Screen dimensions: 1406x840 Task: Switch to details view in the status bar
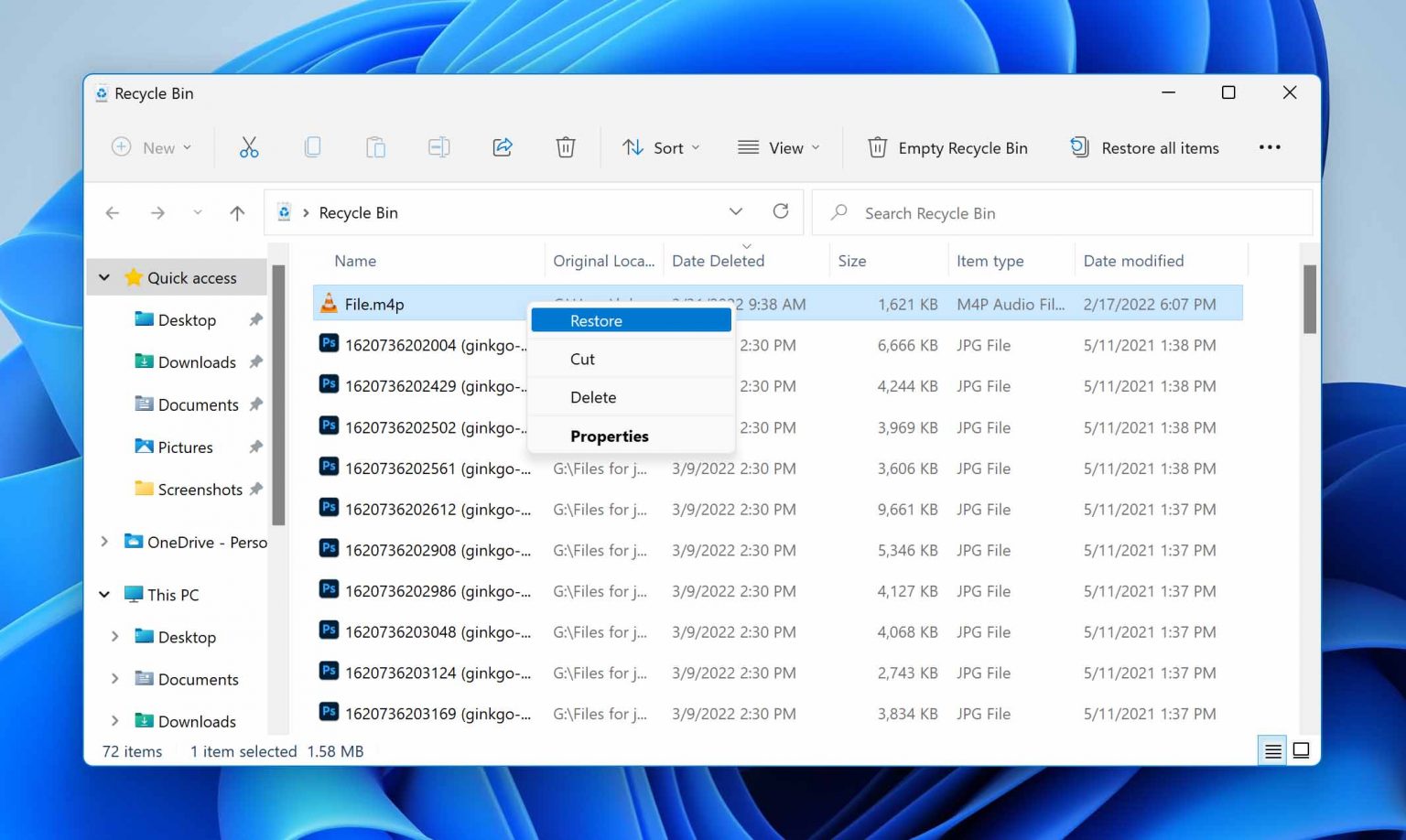click(1271, 749)
